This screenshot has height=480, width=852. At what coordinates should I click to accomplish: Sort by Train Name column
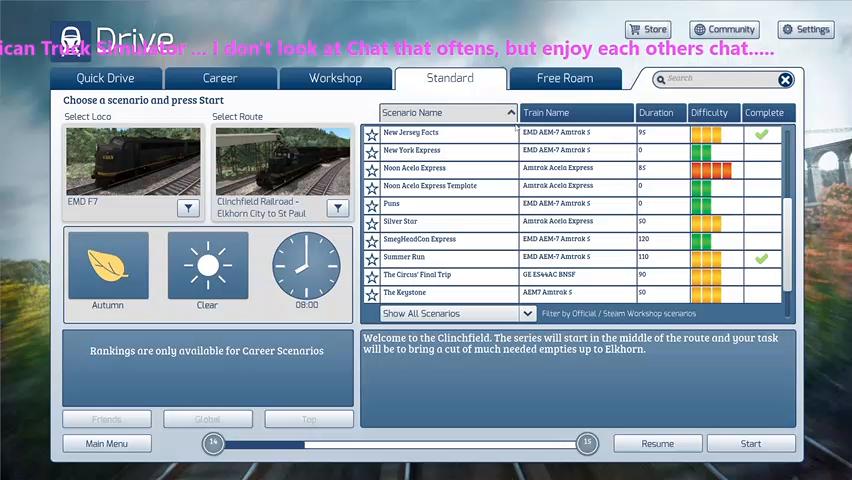coord(577,113)
